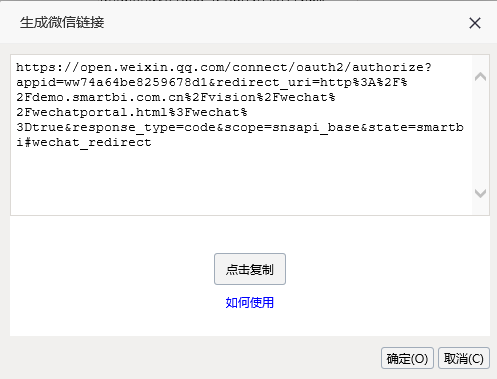Close the 生成微信链接 dialog with X
Viewport: 497px width, 379px height.
475,23
